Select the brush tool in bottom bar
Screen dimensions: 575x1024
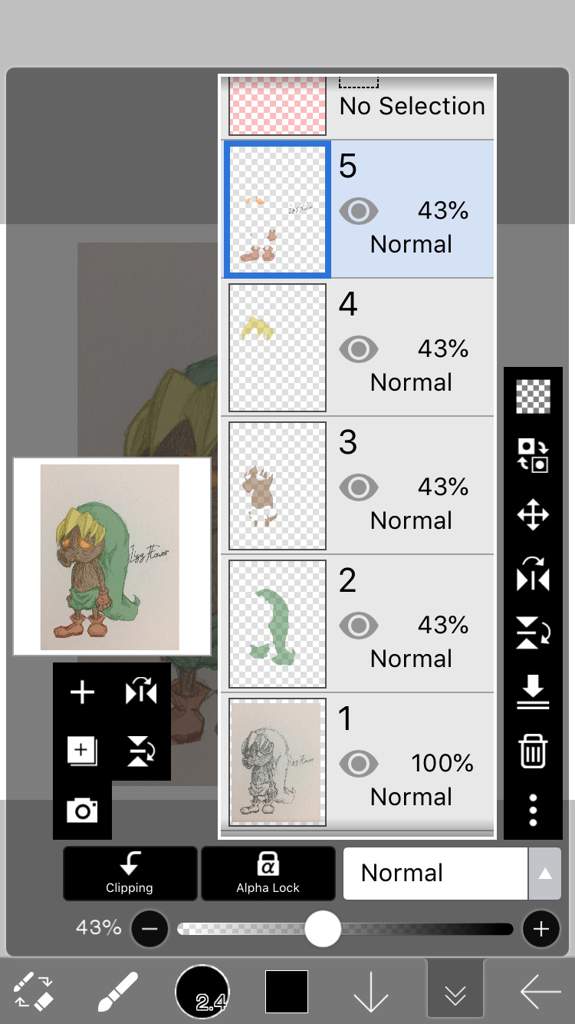point(118,991)
